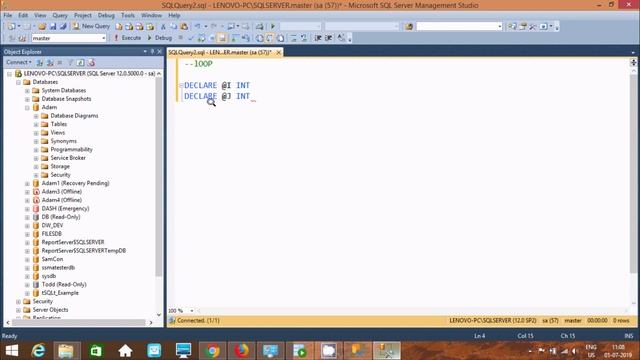Close the SQLQuery2.sql tab
The width and height of the screenshot is (640, 360).
point(278,52)
